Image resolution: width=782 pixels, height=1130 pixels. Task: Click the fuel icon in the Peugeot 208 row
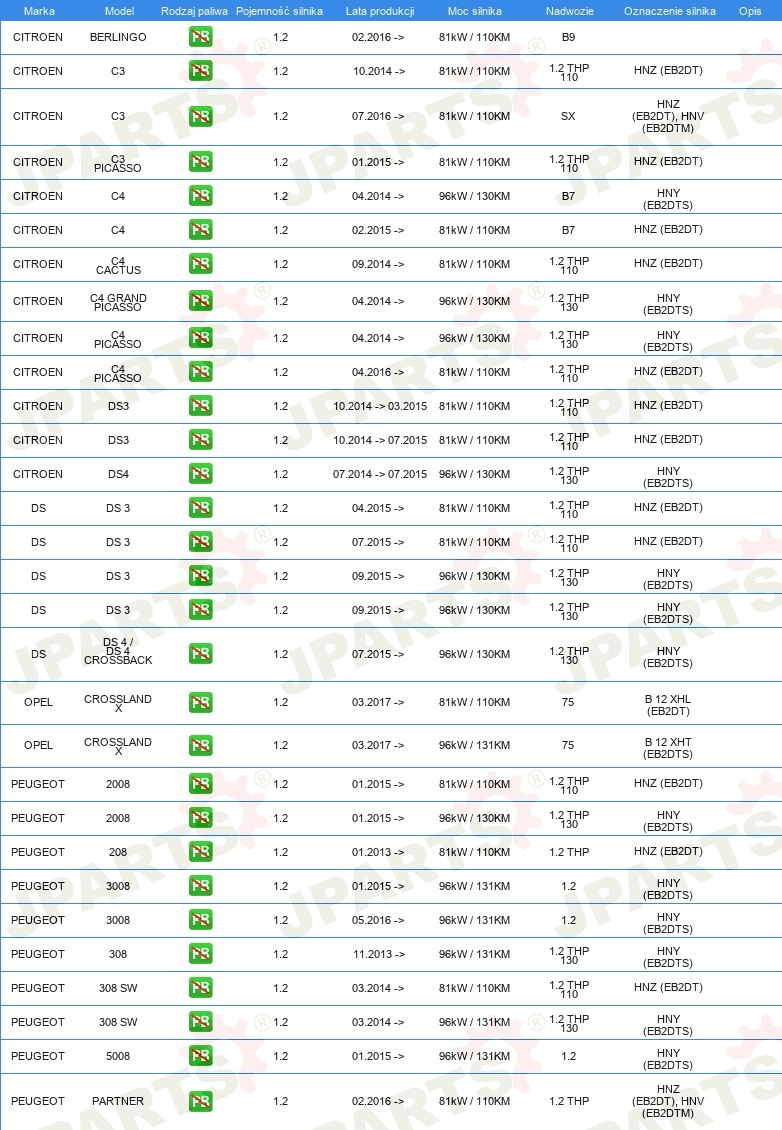[200, 851]
